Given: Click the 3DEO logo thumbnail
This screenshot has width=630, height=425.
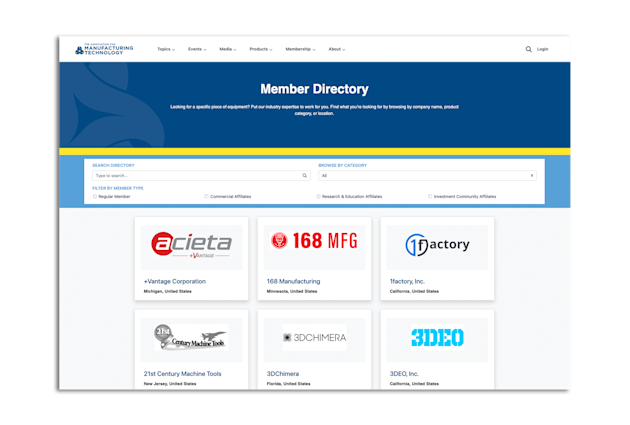Looking at the screenshot, I should point(437,337).
